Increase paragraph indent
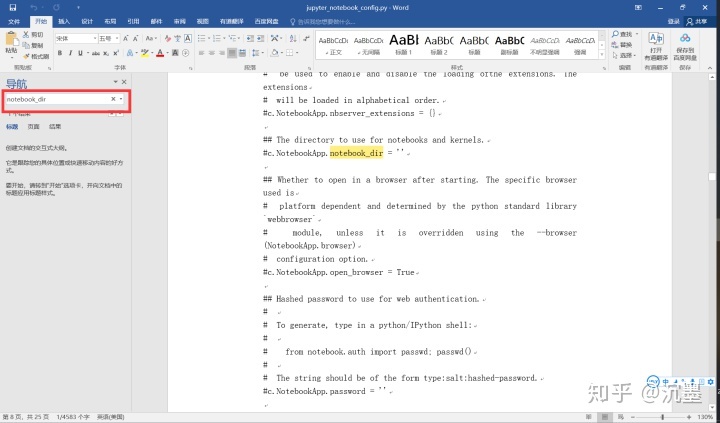Screen dimensions: 720x423 click(260, 39)
